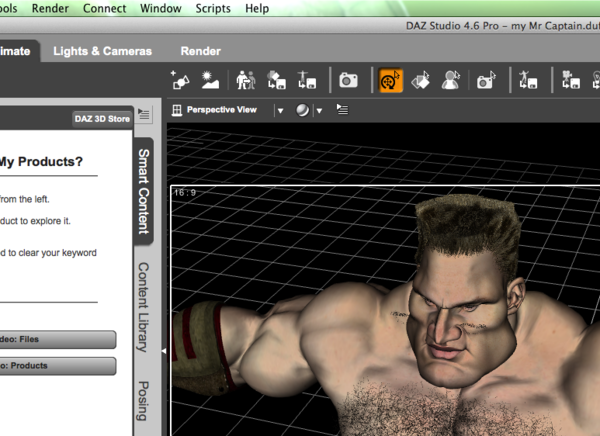The image size is (600, 436).
Task: Select the highlighted orange node selection tool
Action: coord(391,80)
